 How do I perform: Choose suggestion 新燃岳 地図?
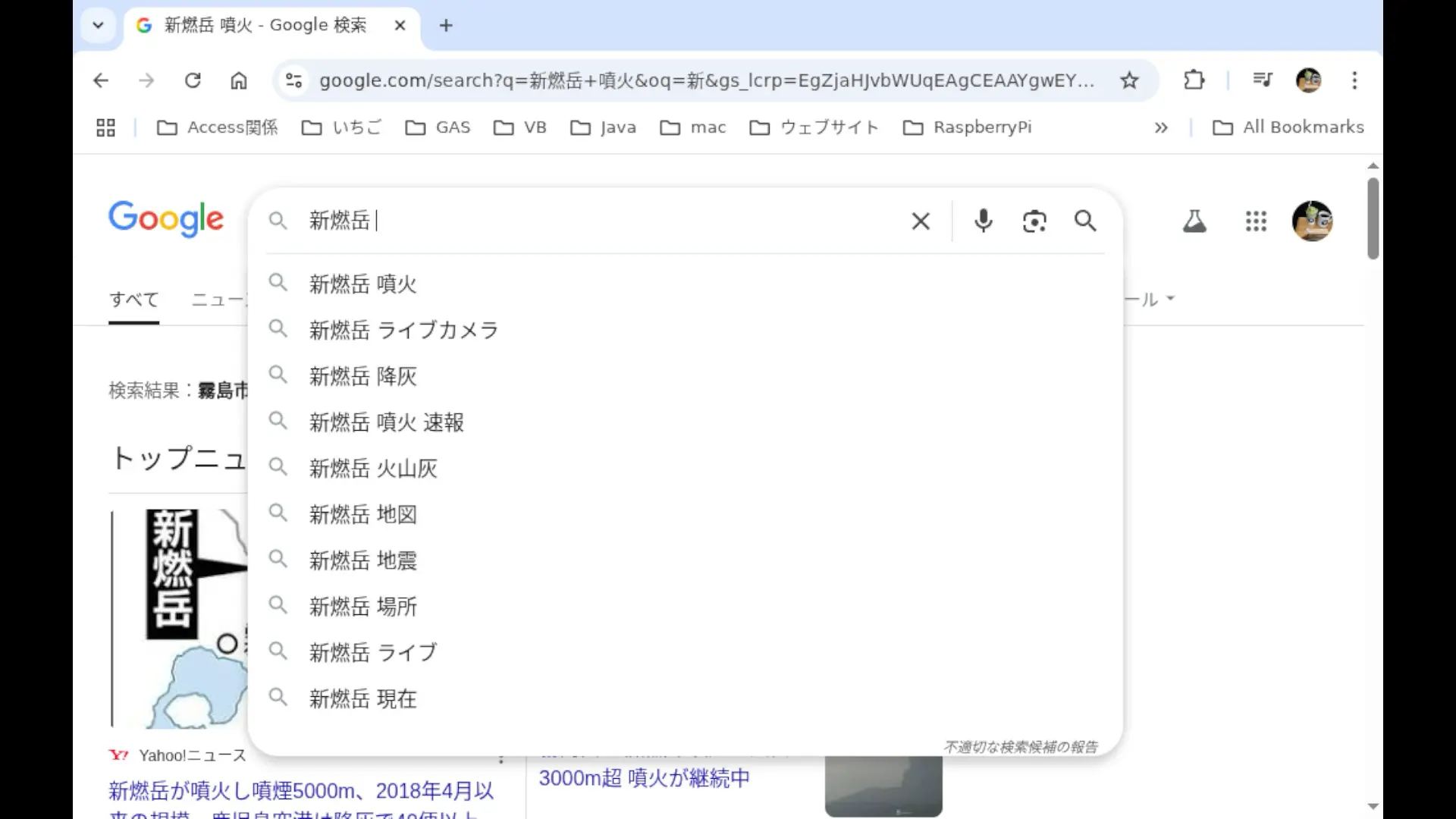[685, 515]
